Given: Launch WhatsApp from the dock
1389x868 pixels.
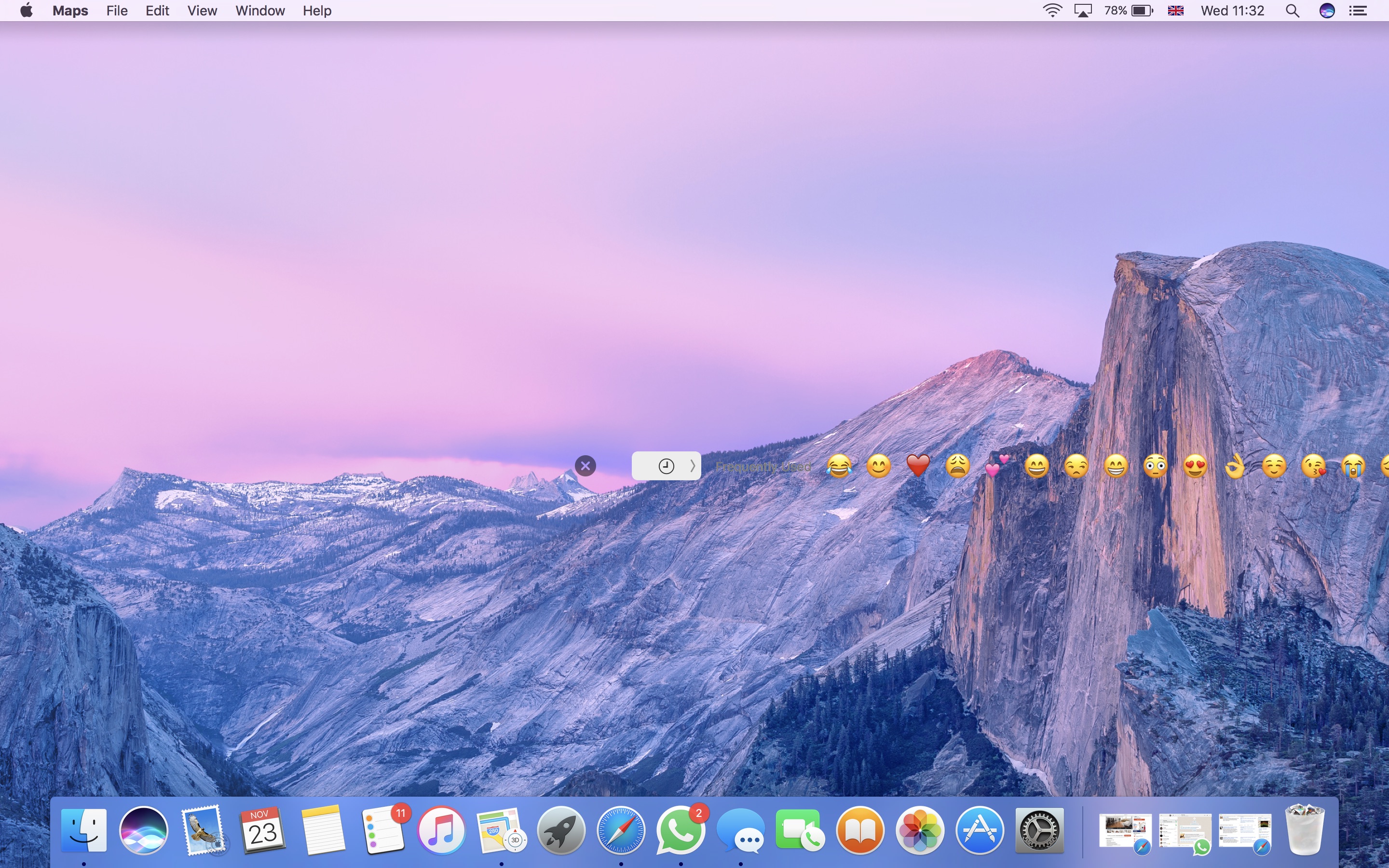Looking at the screenshot, I should 680,831.
